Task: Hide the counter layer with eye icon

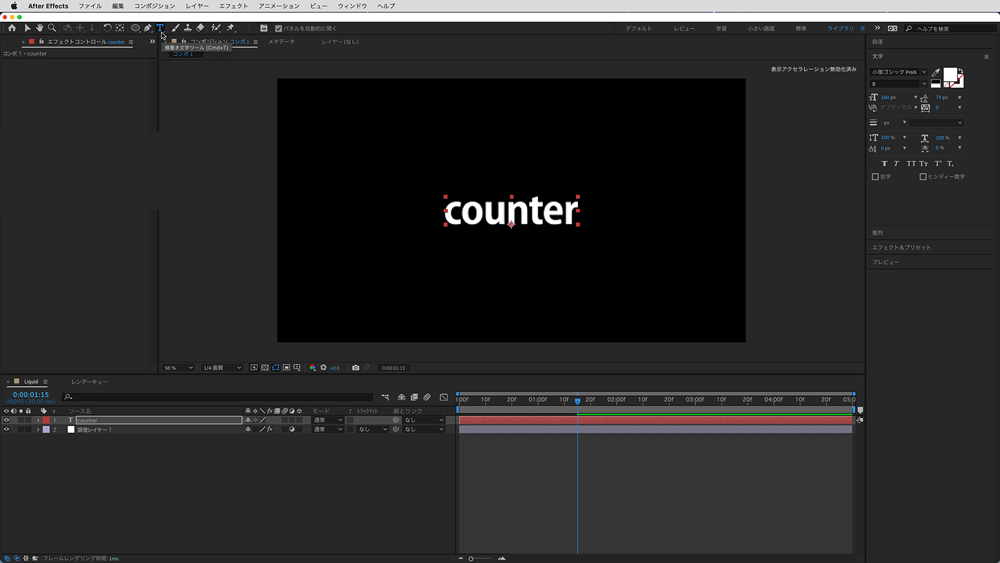Action: [x=6, y=420]
